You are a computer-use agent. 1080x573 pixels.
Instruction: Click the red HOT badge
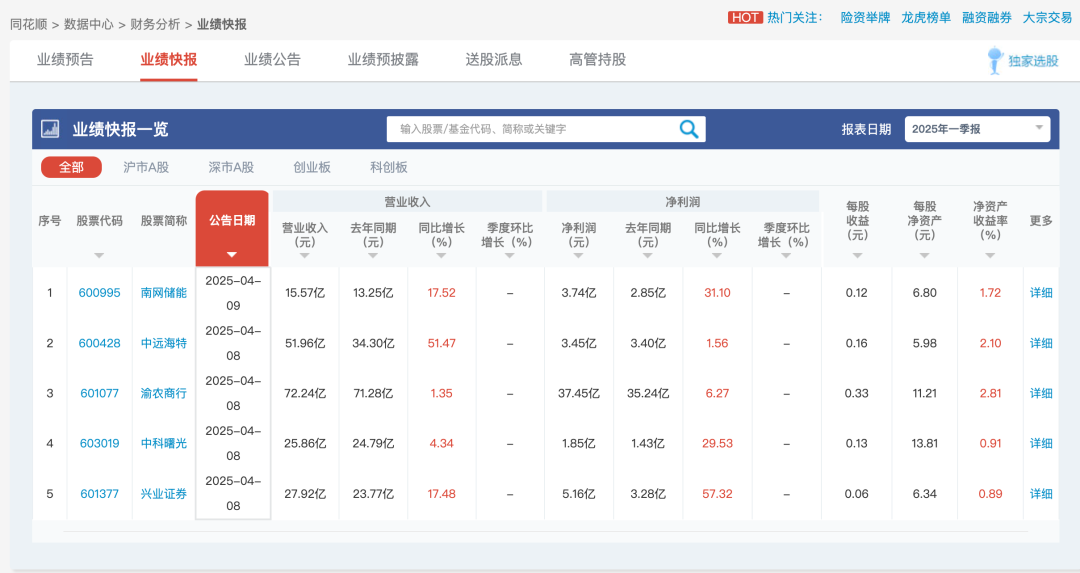tap(745, 17)
